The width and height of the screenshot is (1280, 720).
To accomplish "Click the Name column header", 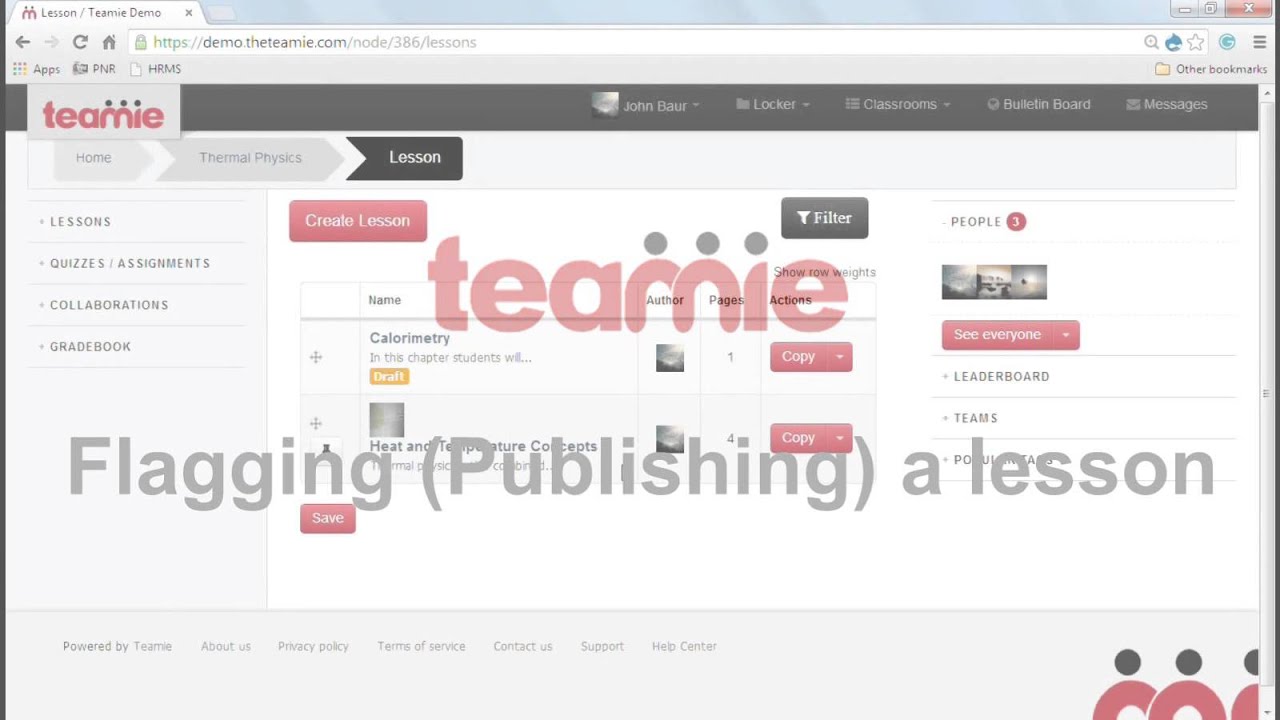I will [384, 300].
